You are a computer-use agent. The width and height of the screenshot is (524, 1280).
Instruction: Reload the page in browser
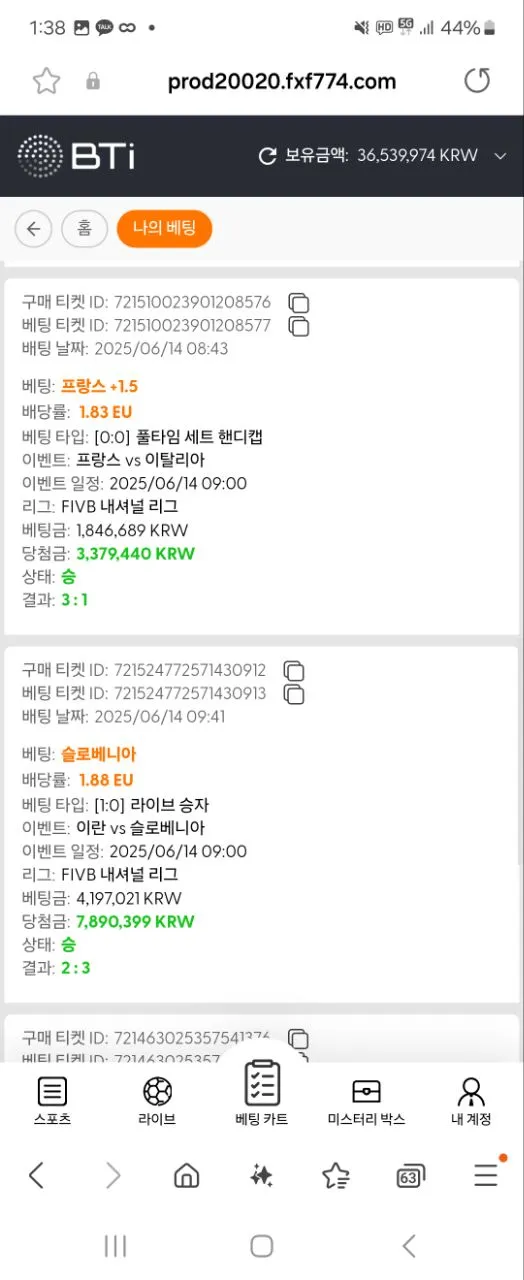pyautogui.click(x=477, y=81)
